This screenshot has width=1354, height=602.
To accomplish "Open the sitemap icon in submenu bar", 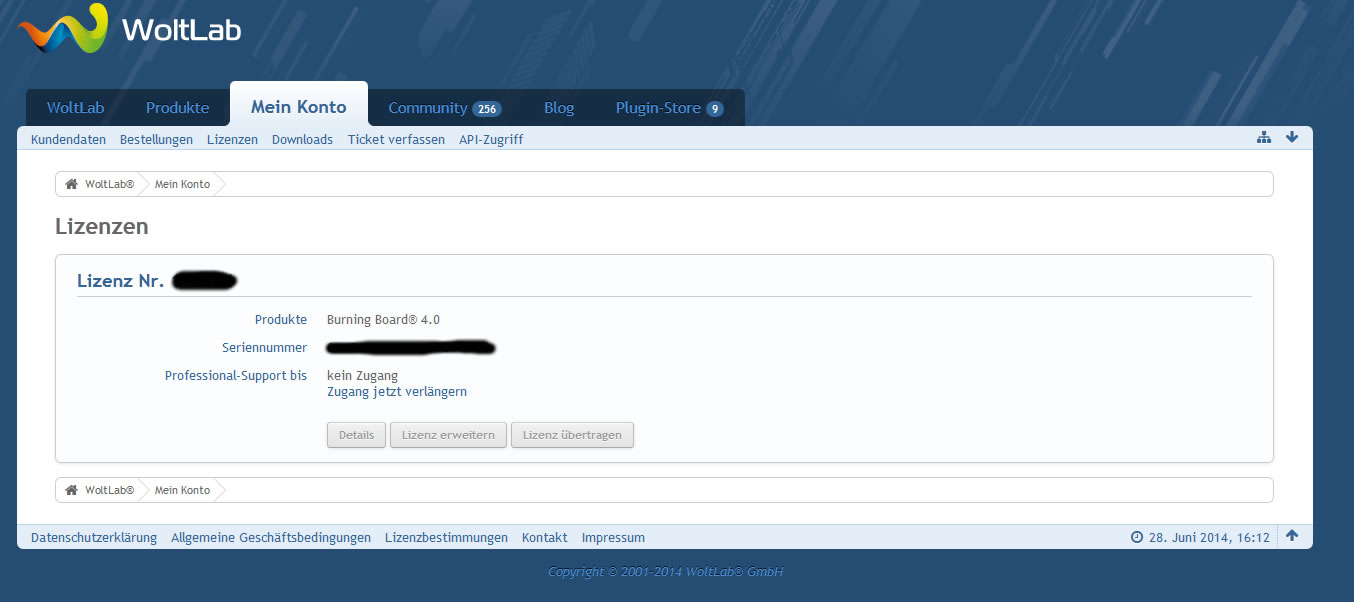I will click(x=1264, y=138).
